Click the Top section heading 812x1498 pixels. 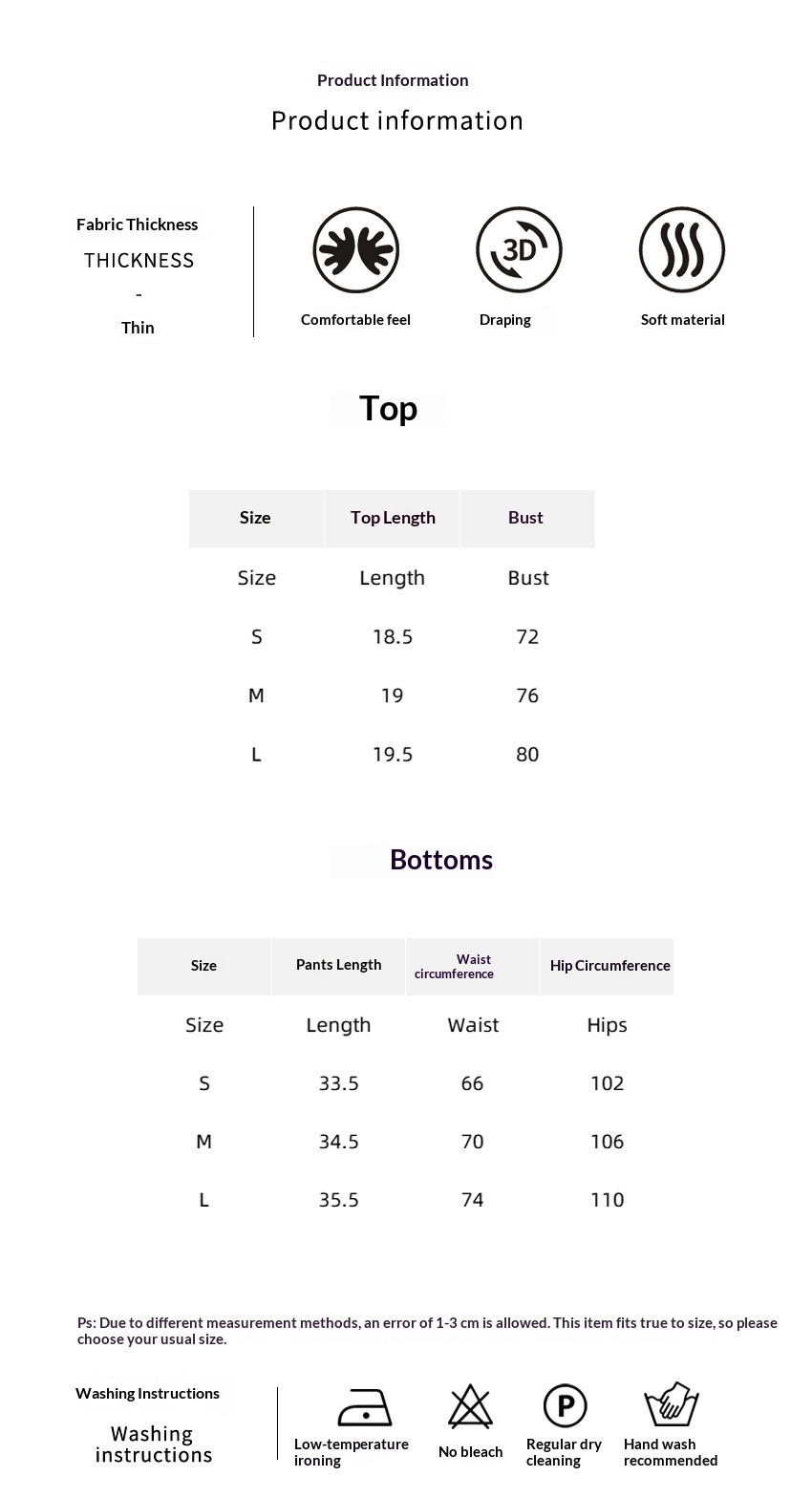[x=388, y=409]
